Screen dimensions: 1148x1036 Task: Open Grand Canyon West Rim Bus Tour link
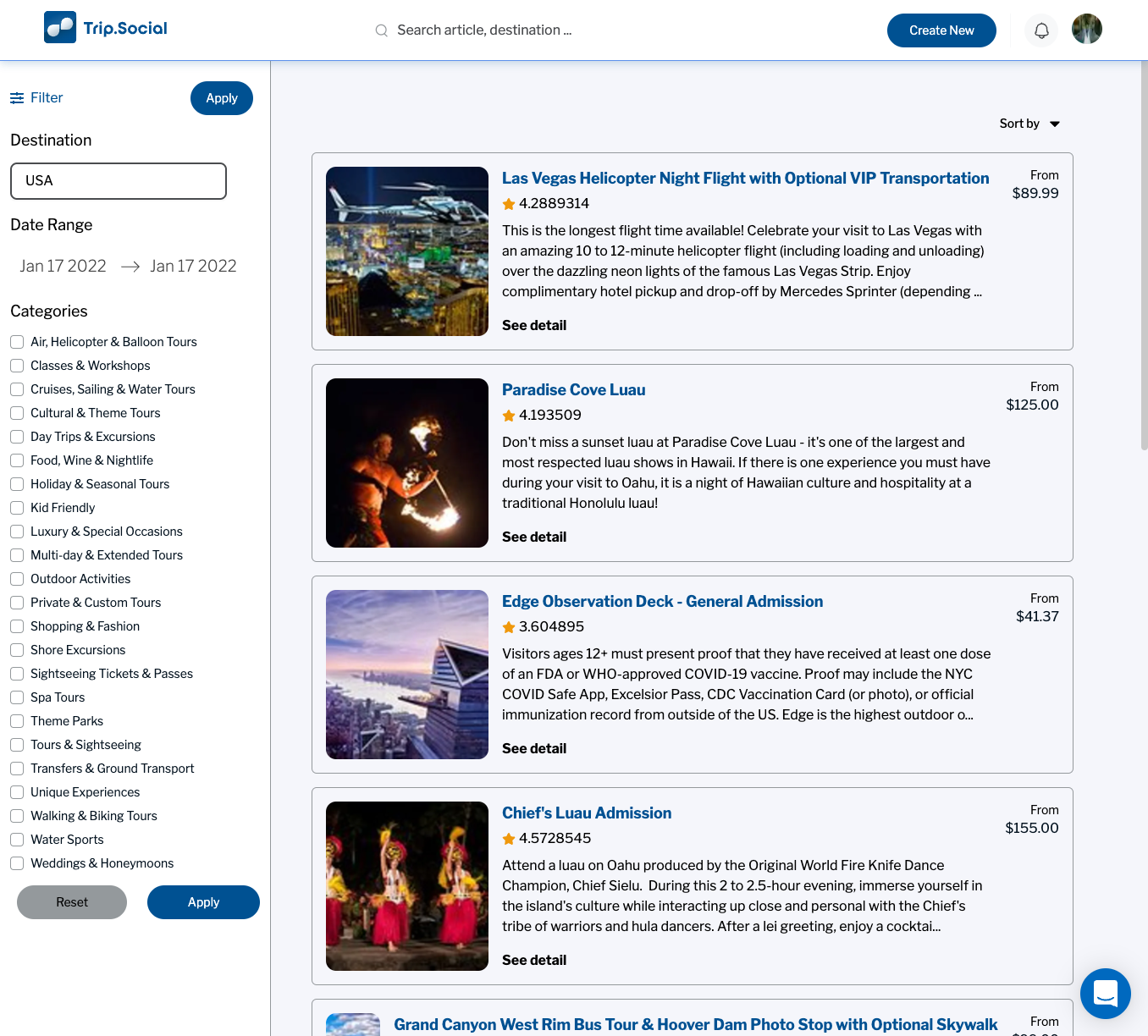(696, 1025)
